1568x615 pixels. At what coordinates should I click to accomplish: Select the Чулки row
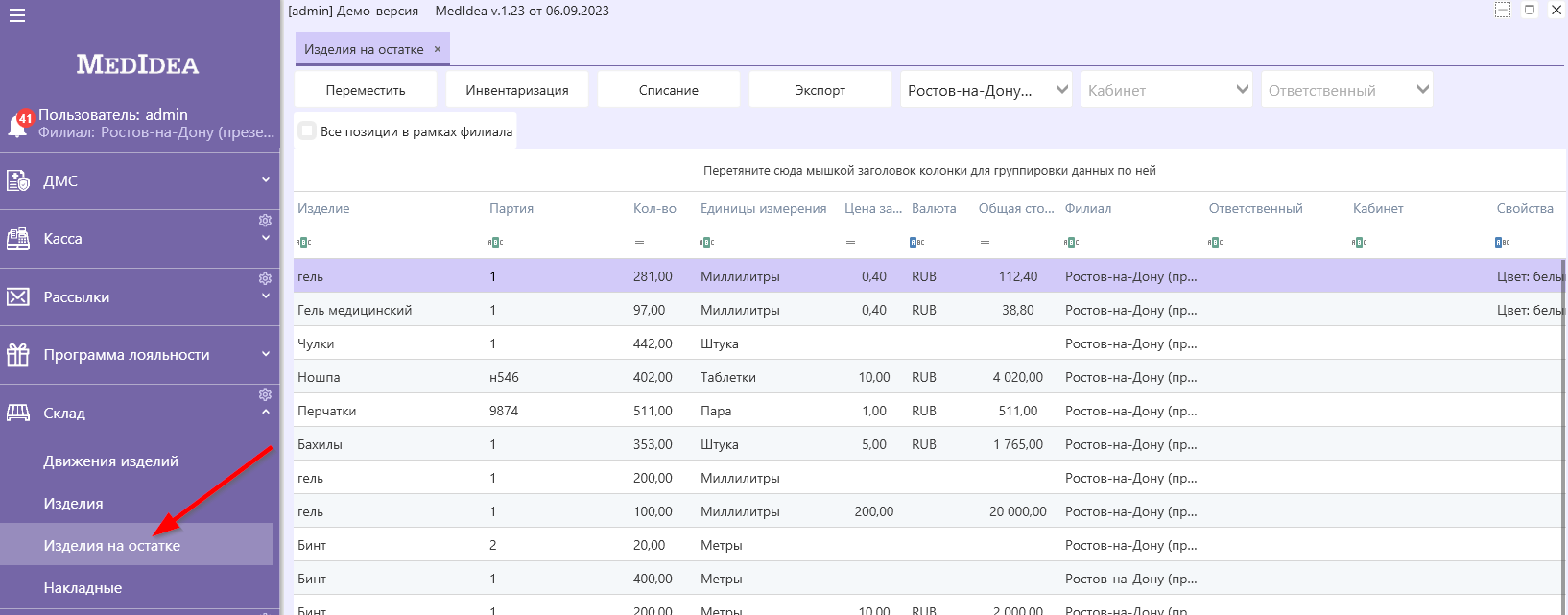(929, 343)
